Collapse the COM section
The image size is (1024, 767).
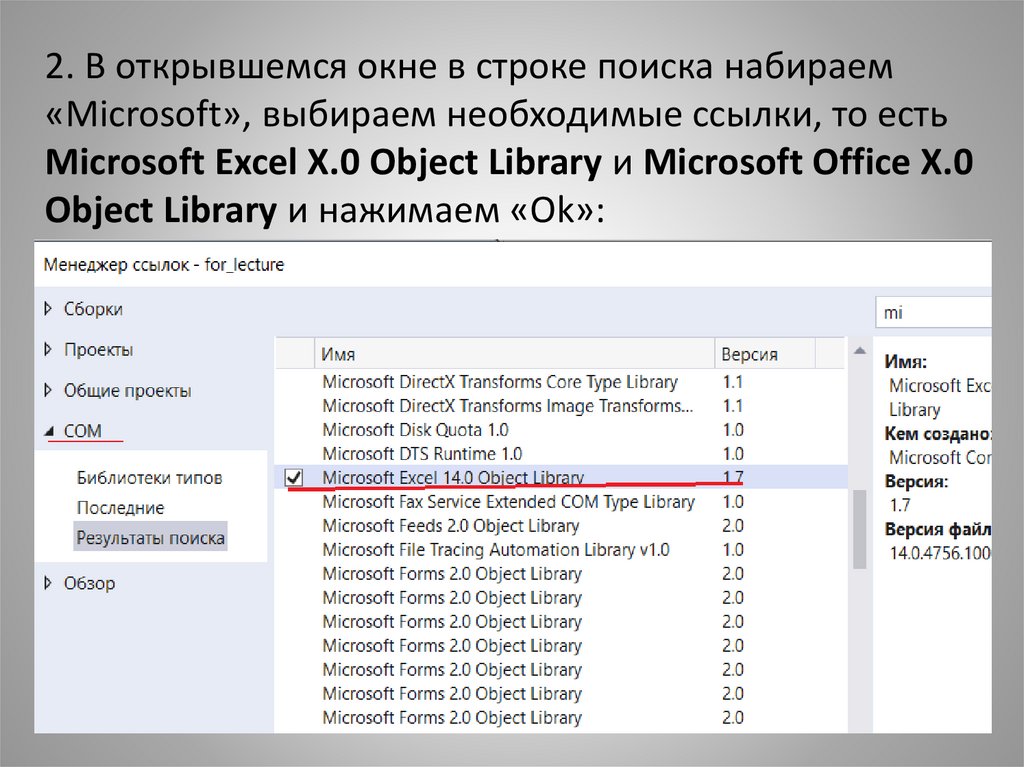[x=49, y=431]
